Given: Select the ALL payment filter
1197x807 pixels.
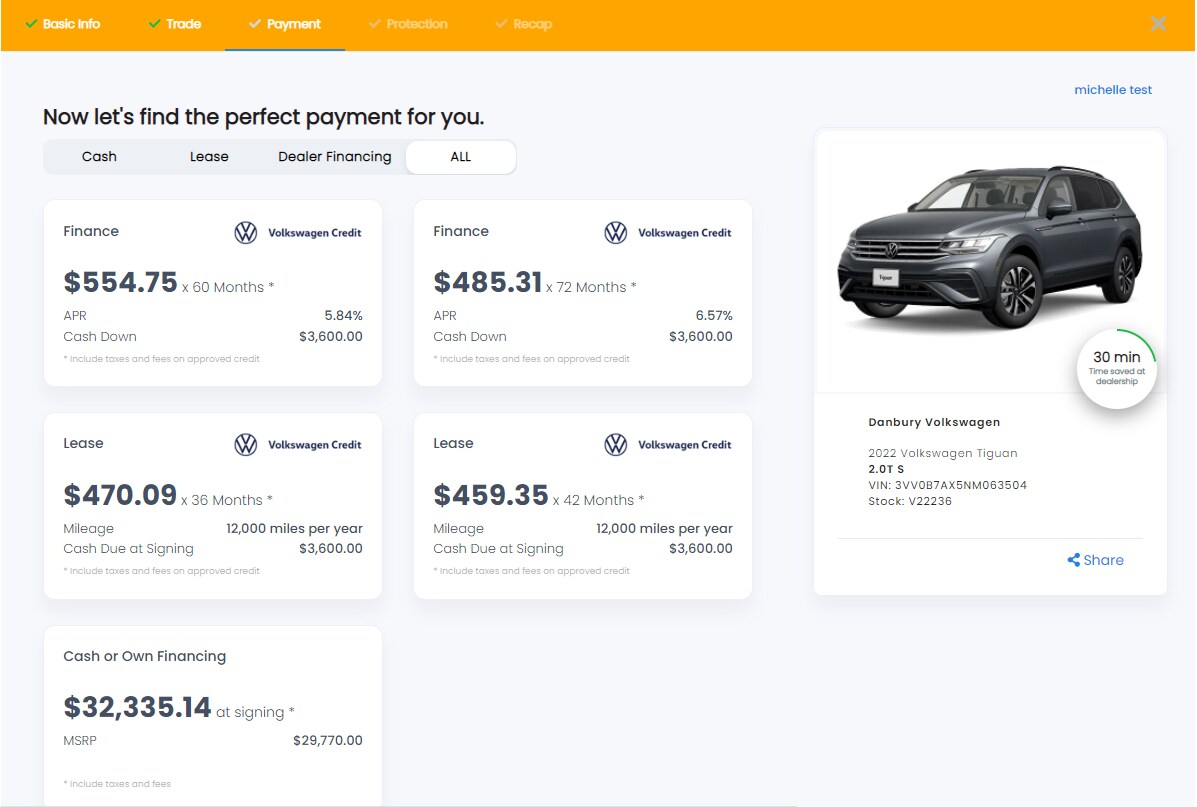Looking at the screenshot, I should pos(460,157).
